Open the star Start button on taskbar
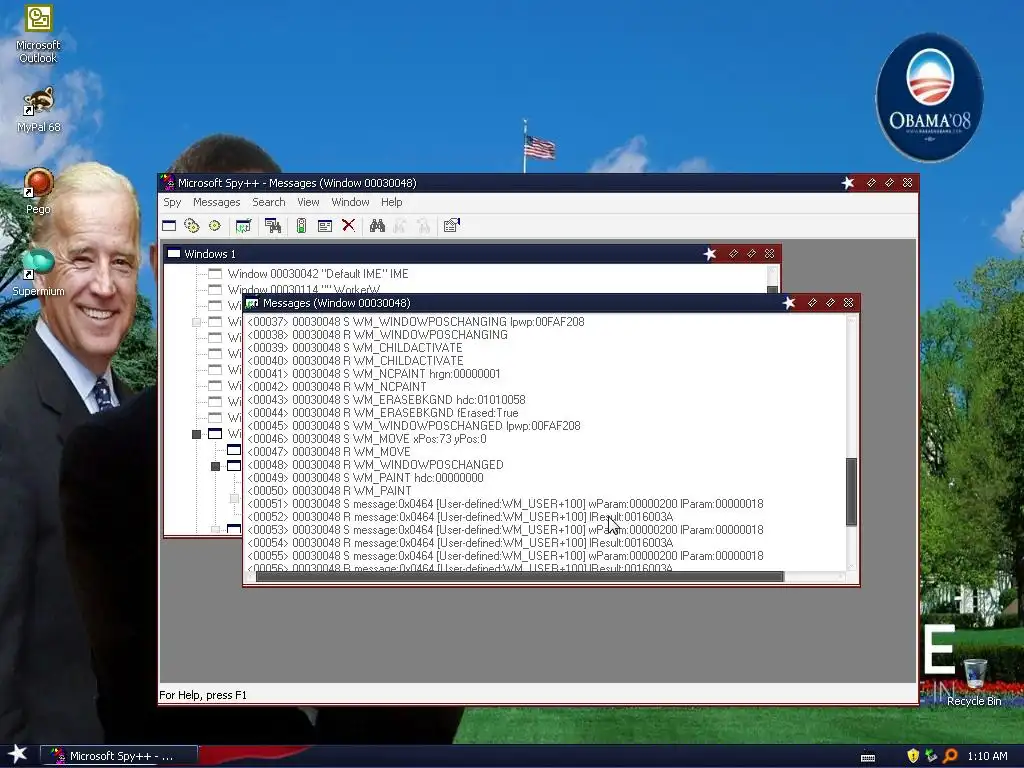 [18, 755]
